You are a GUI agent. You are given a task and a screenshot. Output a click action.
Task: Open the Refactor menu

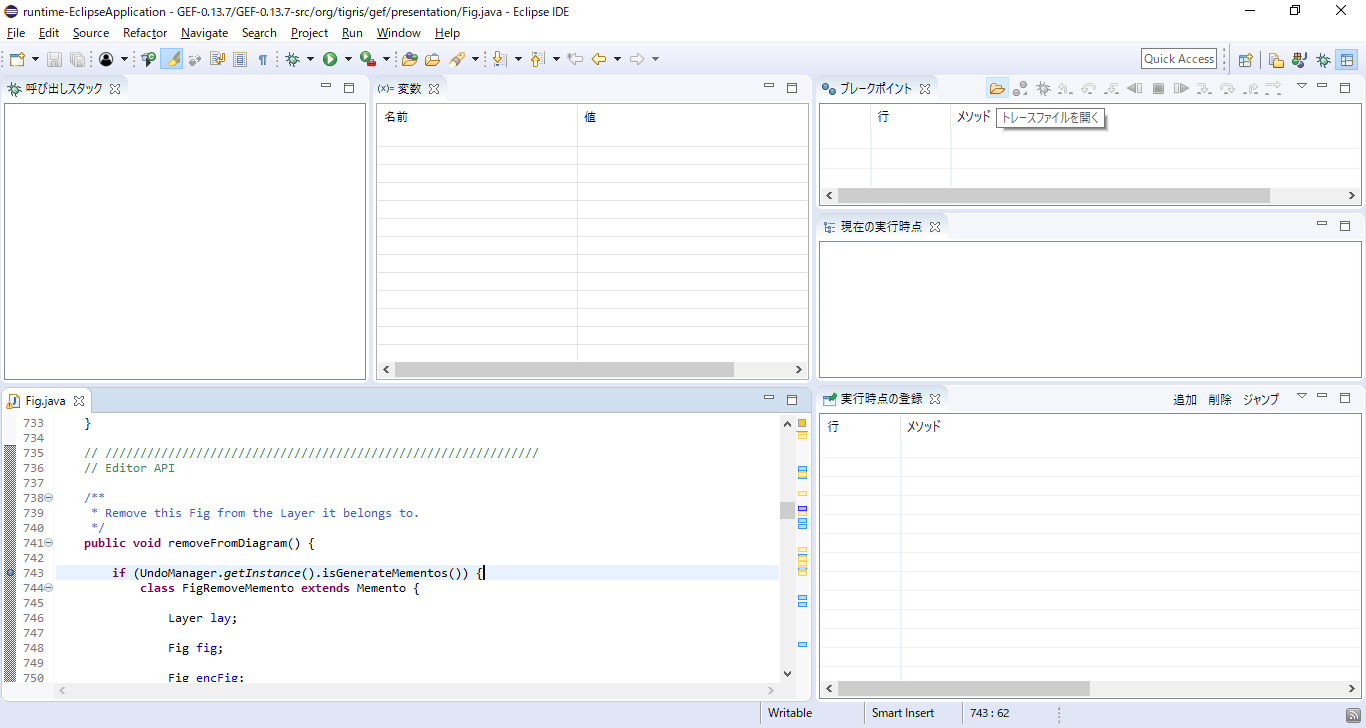click(x=145, y=33)
